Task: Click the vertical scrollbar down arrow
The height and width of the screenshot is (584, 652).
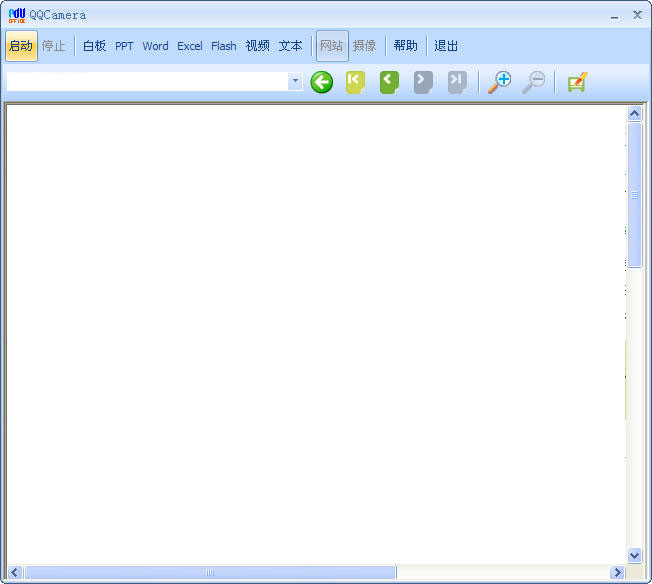Action: click(634, 555)
